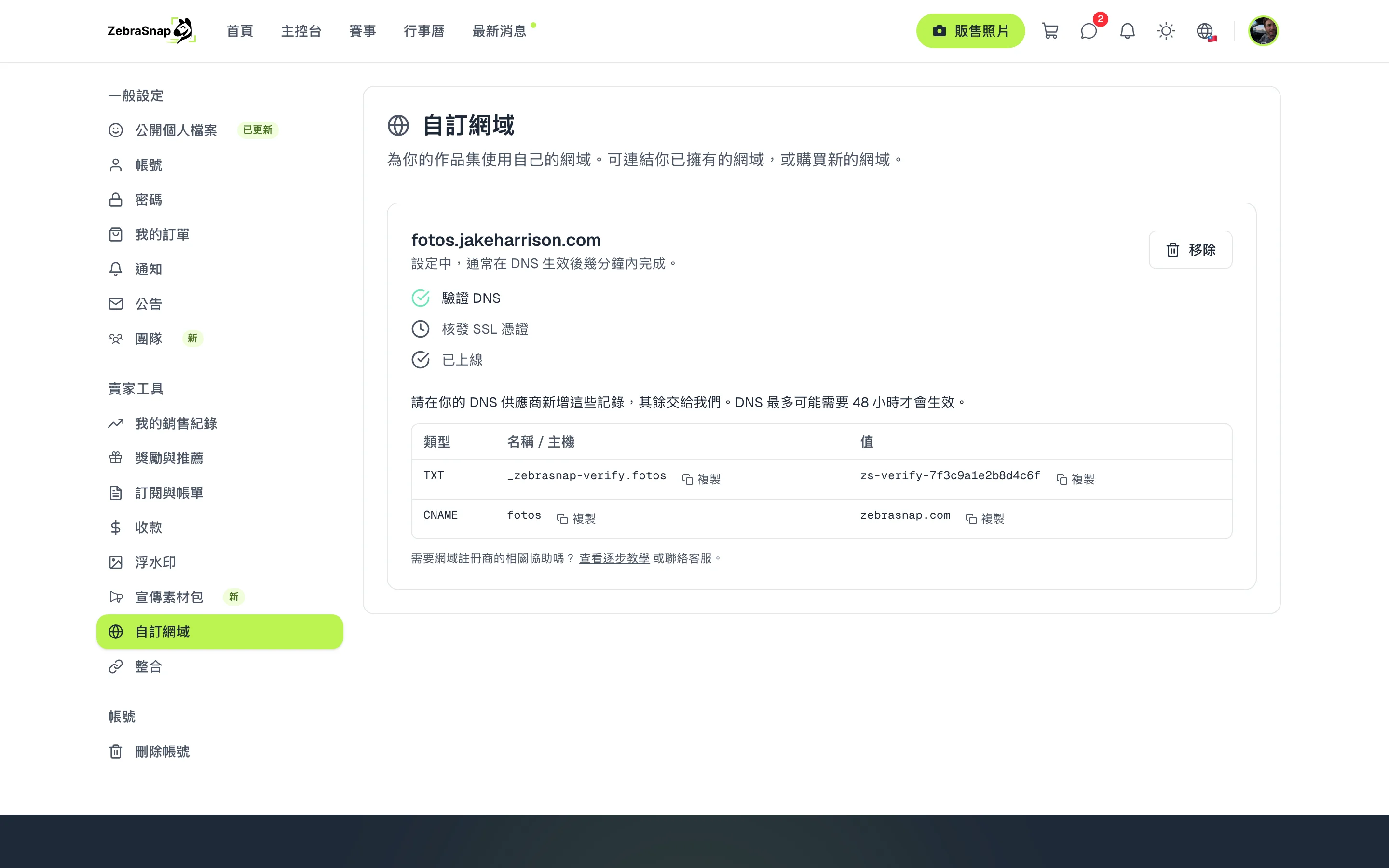Open 賽事 in top navigation
1389x868 pixels.
362,31
